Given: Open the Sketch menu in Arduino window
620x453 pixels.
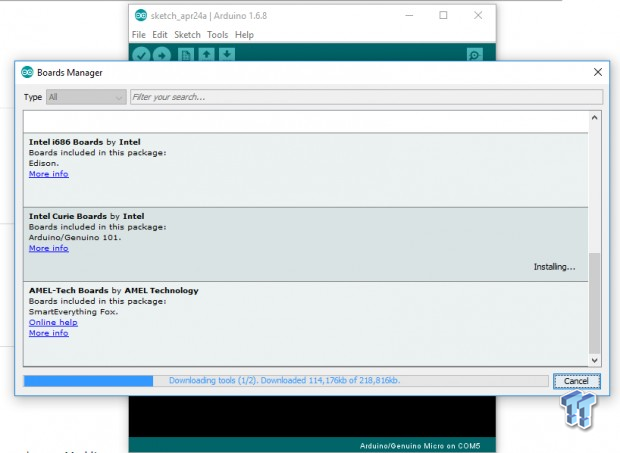Looking at the screenshot, I should tap(187, 35).
